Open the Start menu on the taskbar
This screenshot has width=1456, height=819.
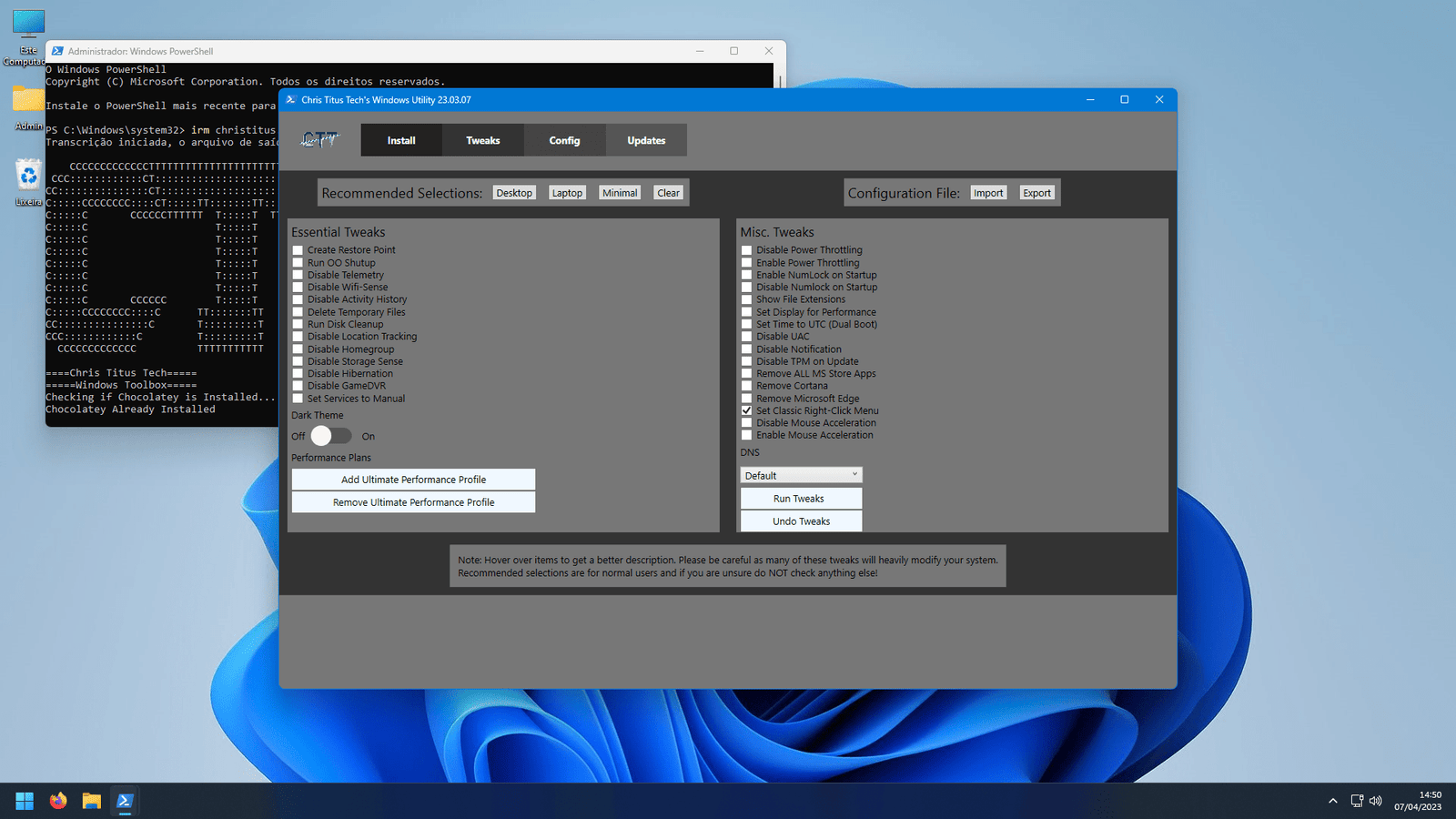click(x=25, y=801)
